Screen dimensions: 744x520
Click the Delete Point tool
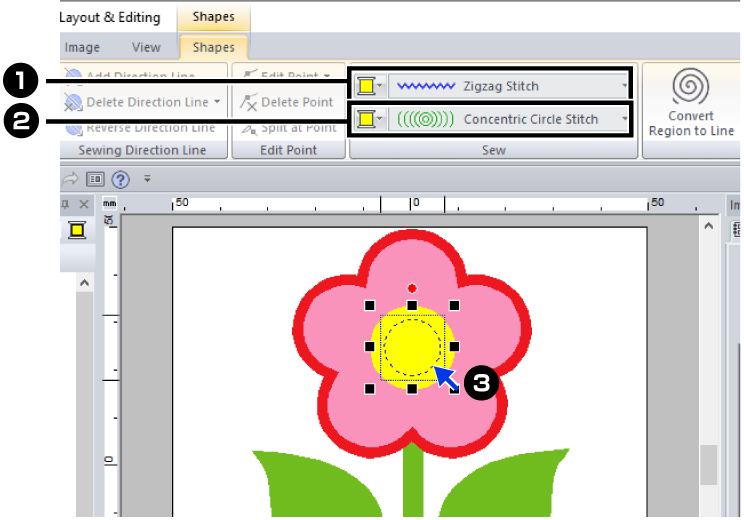click(x=286, y=102)
